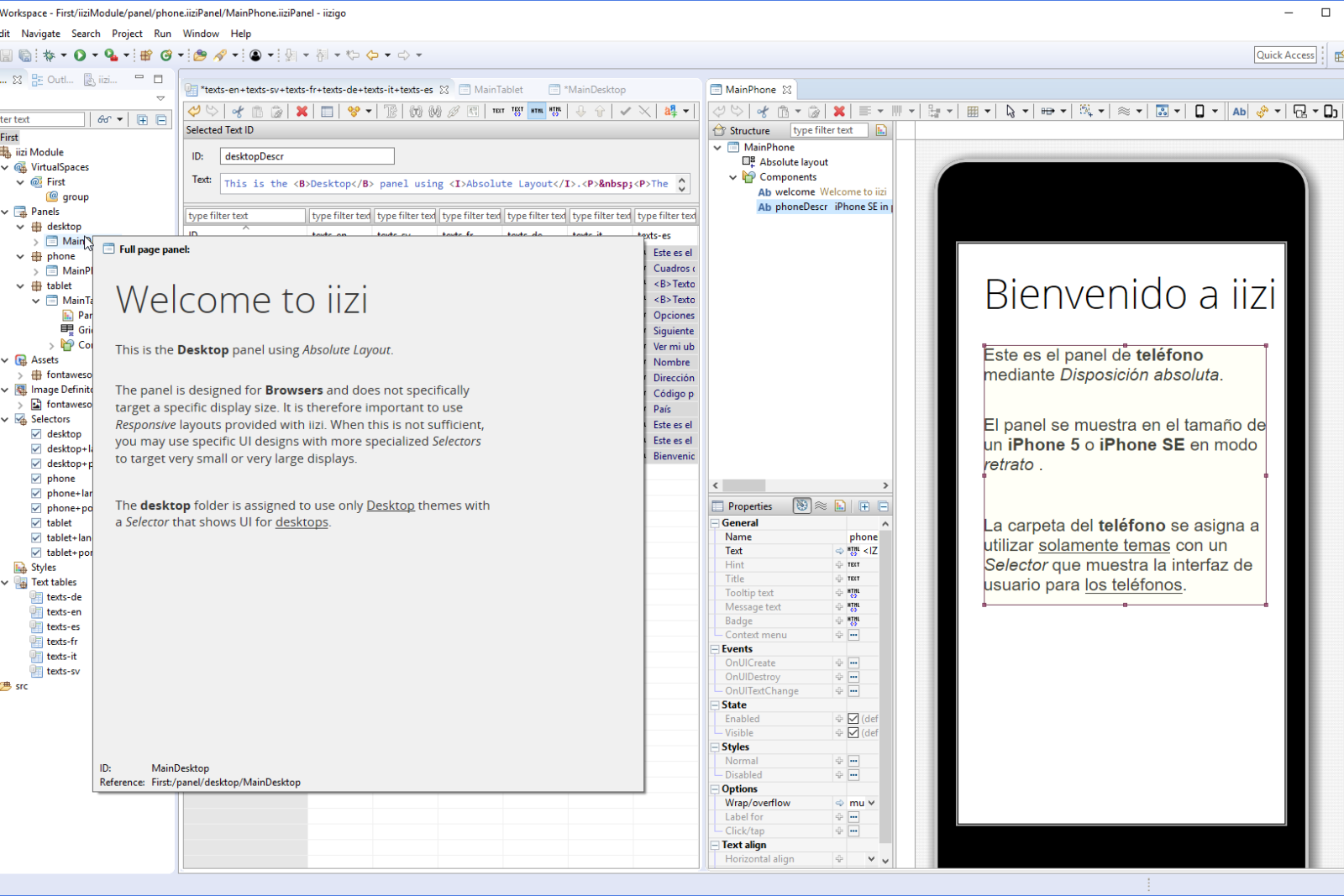Image resolution: width=1344 pixels, height=896 pixels.
Task: Toggle the phone+po selector checkbox
Action: pyautogui.click(x=36, y=508)
